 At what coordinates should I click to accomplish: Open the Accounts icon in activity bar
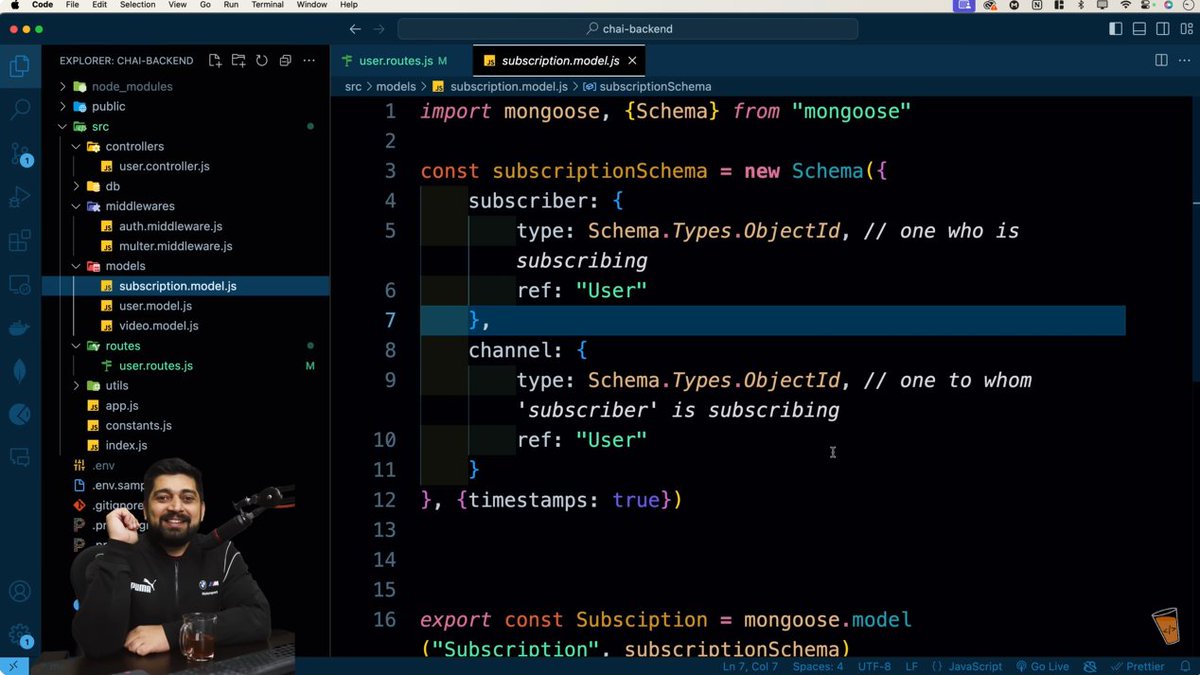pos(22,591)
